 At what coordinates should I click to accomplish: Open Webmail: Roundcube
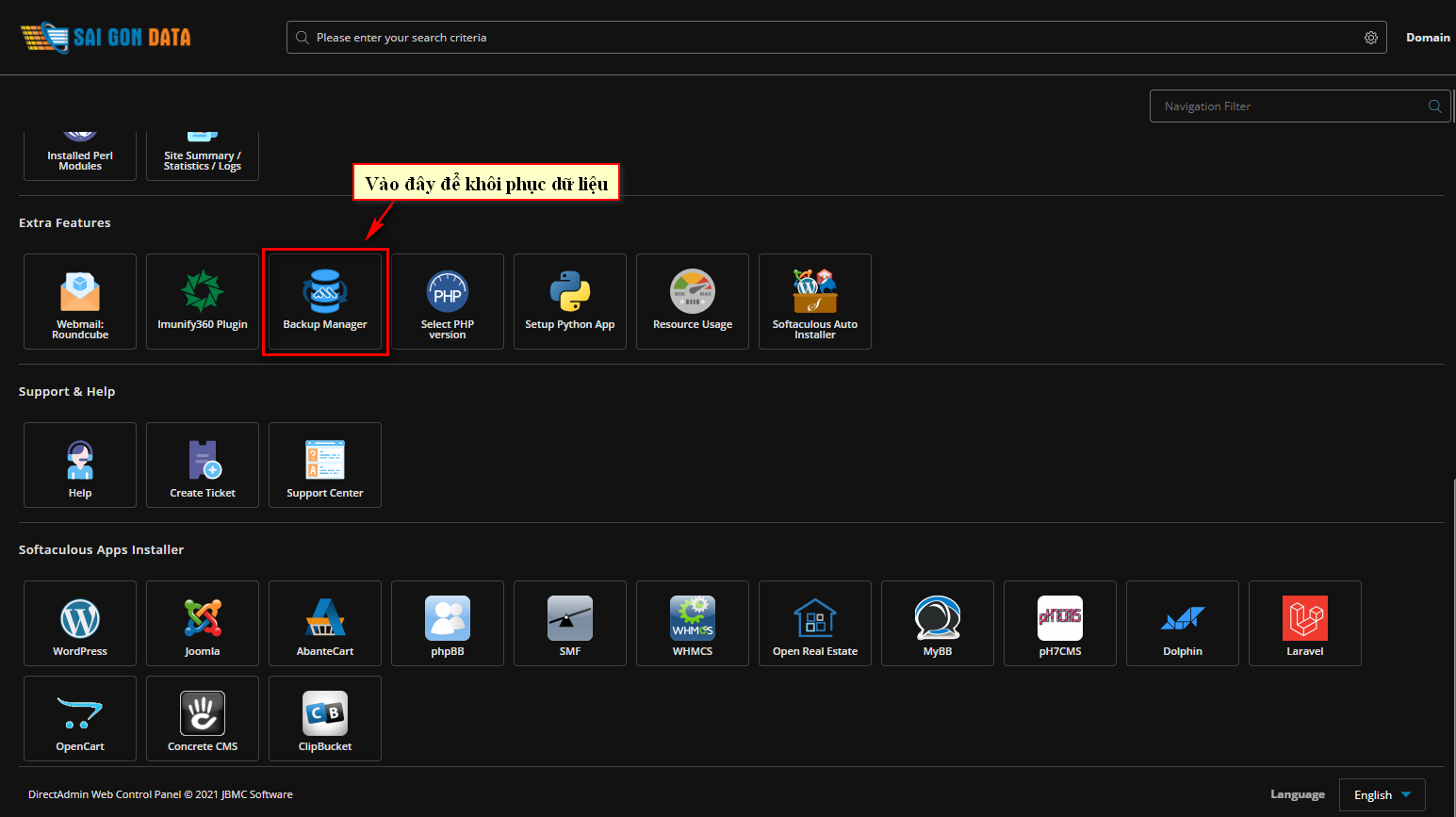pos(80,302)
